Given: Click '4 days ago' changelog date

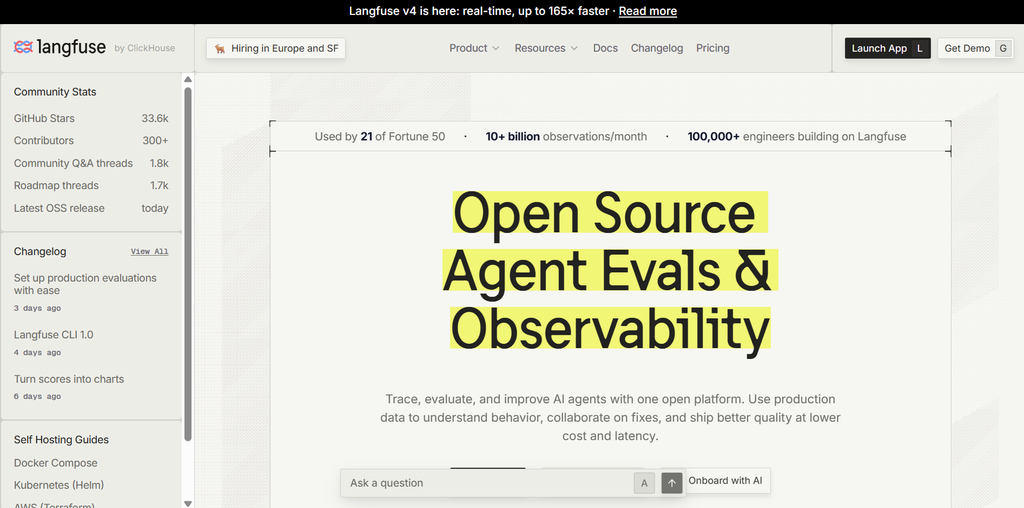Looking at the screenshot, I should pos(37,353).
